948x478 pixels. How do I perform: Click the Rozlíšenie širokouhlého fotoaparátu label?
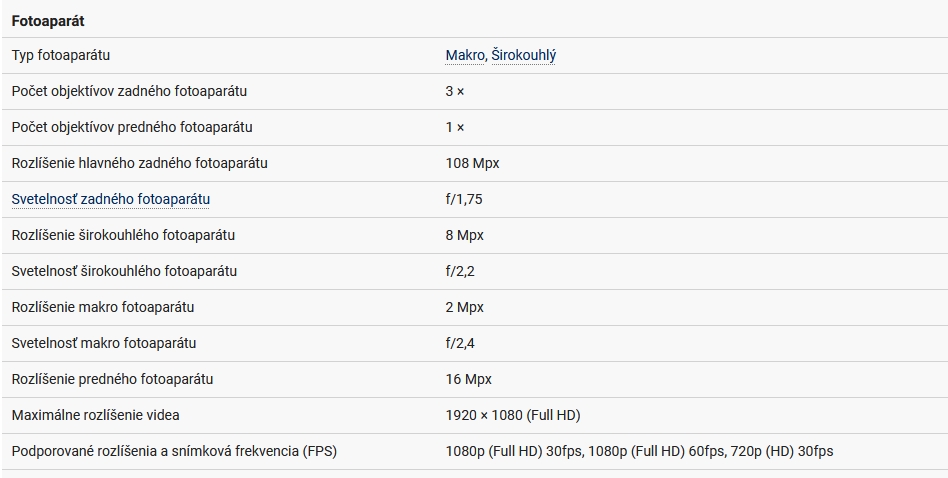pos(124,235)
